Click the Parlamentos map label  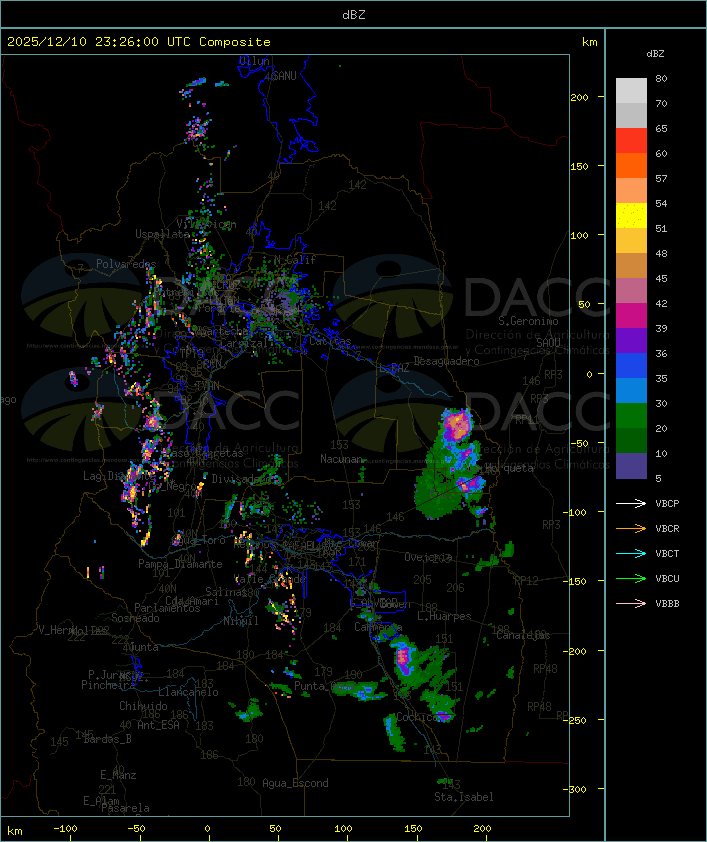click(167, 608)
